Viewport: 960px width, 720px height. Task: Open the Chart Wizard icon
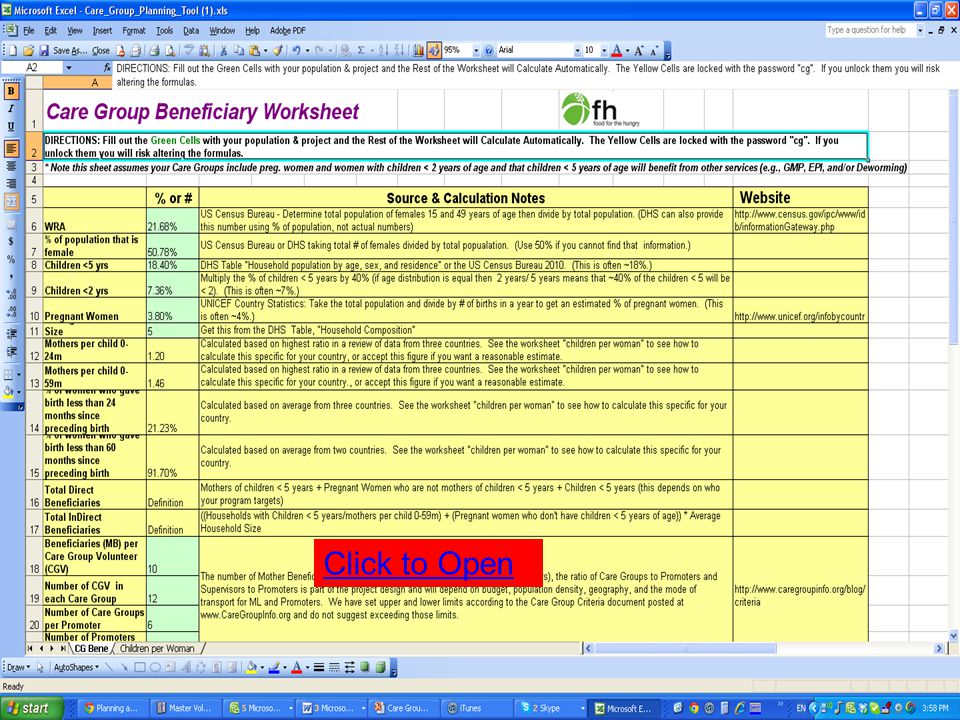[x=419, y=50]
